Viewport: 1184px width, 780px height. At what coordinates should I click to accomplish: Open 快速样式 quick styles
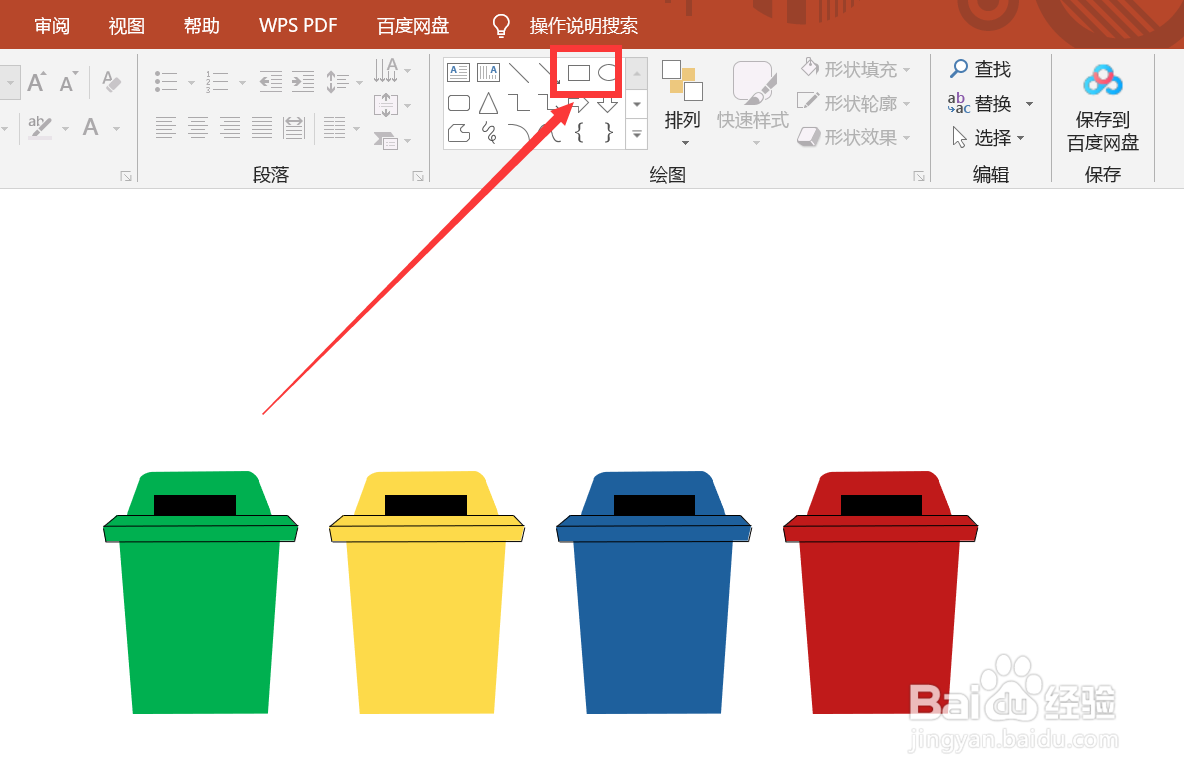753,103
